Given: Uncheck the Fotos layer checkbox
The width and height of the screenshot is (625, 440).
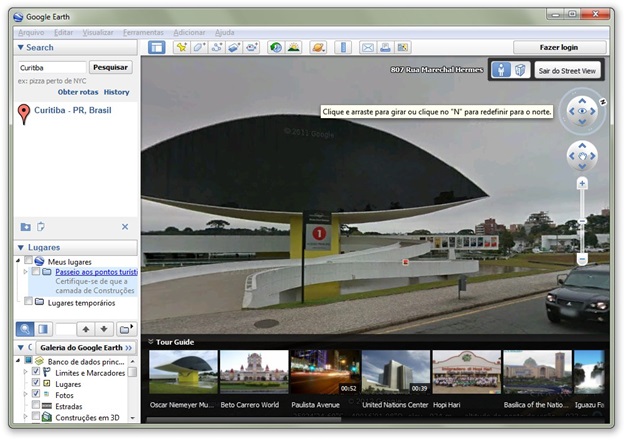Looking at the screenshot, I should pyautogui.click(x=36, y=394).
